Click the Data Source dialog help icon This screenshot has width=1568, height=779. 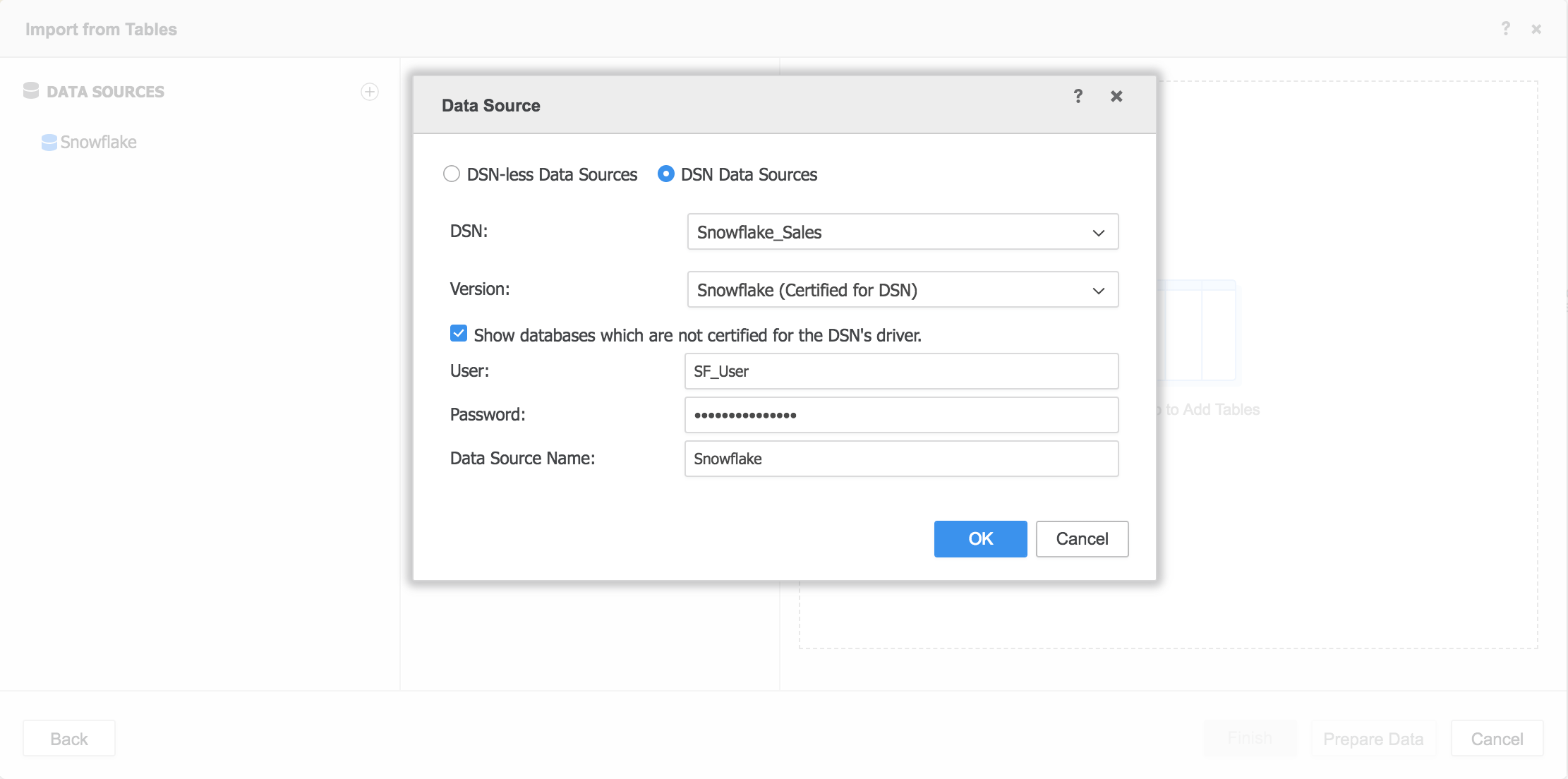(x=1078, y=96)
